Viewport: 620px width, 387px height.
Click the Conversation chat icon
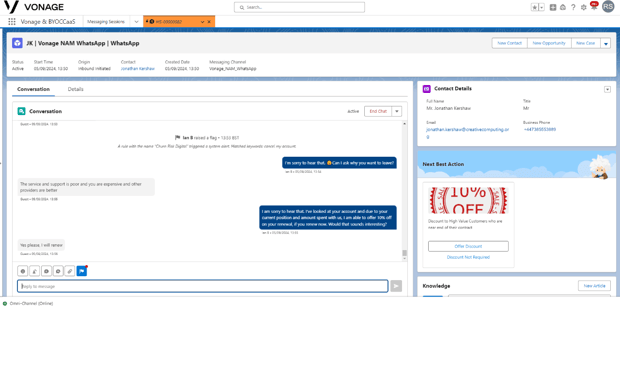click(21, 111)
